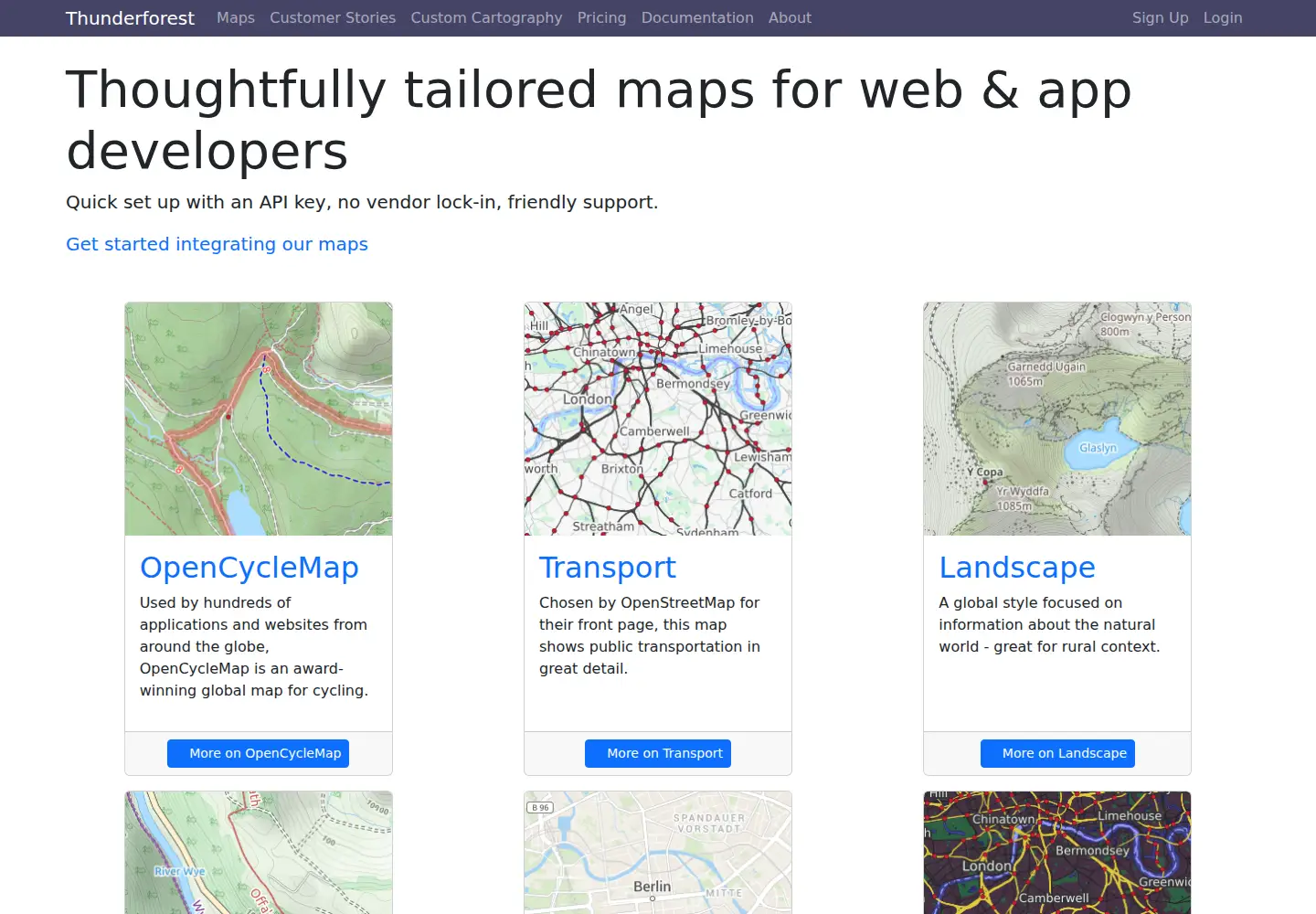
Task: Click the OpenCycleMap card title
Action: point(249,568)
